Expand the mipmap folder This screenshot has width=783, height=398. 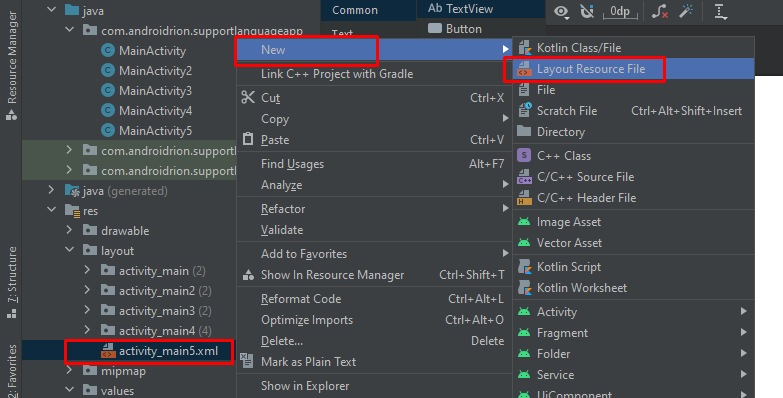pyautogui.click(x=69, y=370)
